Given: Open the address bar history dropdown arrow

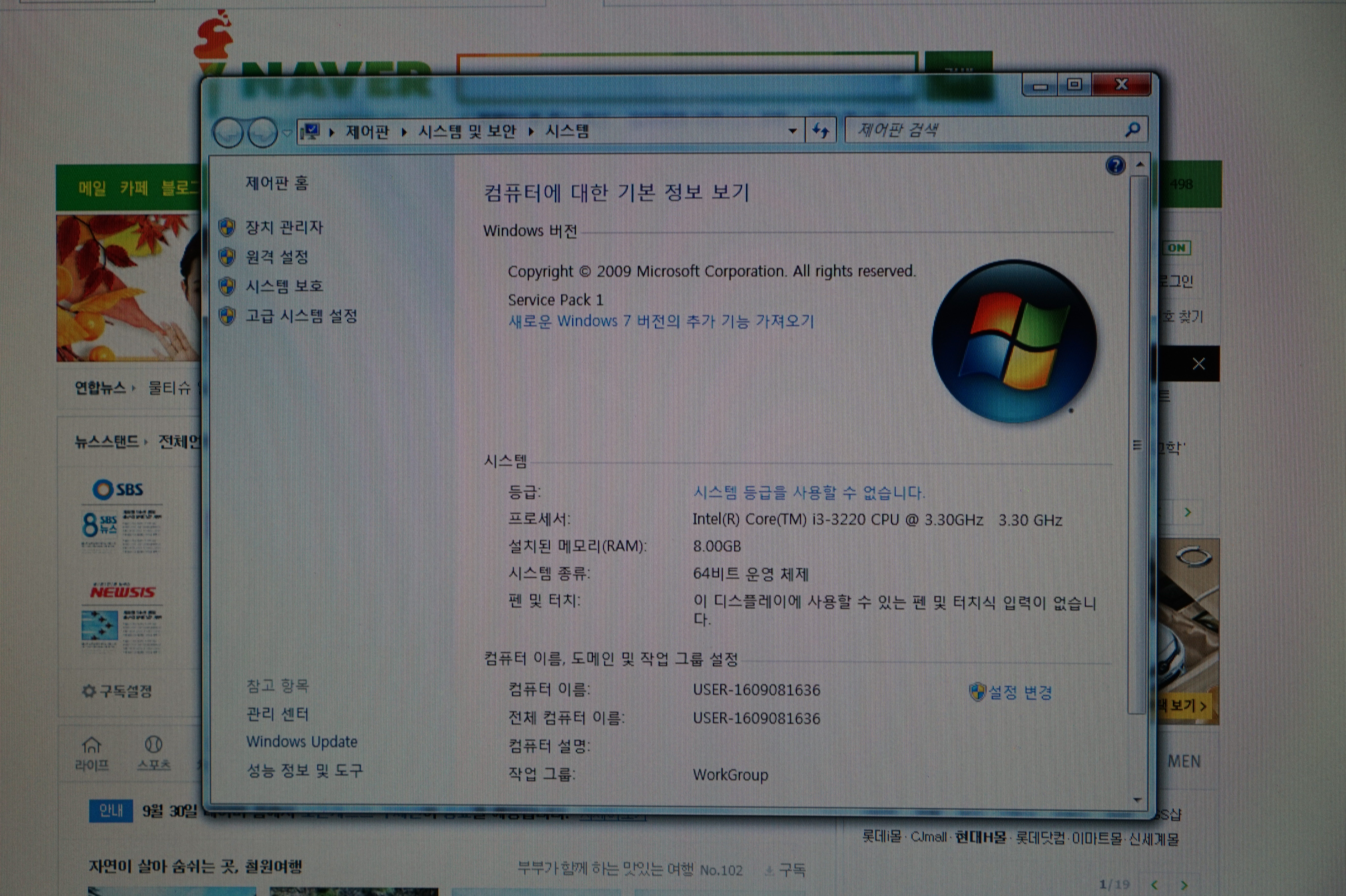Looking at the screenshot, I should point(792,131).
